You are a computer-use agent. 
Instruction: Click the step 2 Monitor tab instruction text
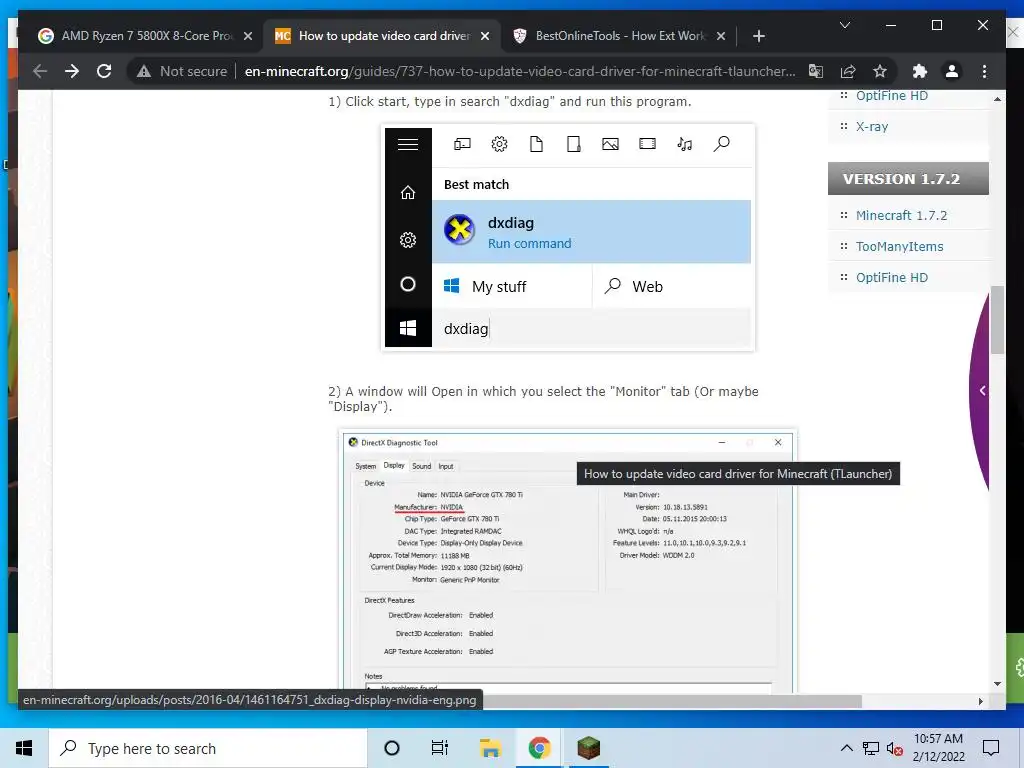[543, 399]
